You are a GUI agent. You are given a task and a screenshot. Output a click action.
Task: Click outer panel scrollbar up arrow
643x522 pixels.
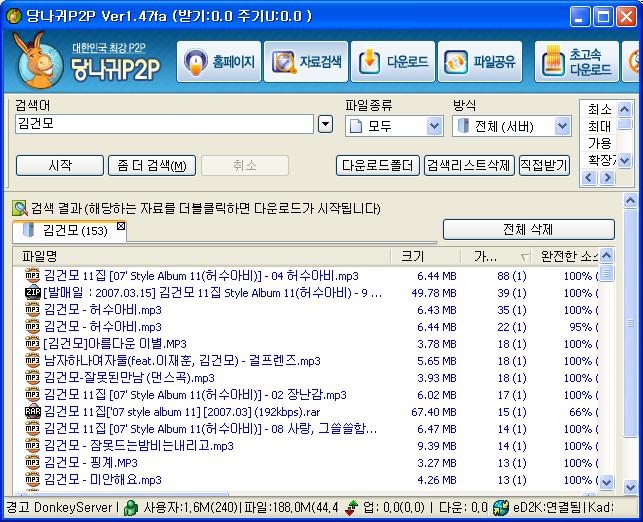[630, 201]
